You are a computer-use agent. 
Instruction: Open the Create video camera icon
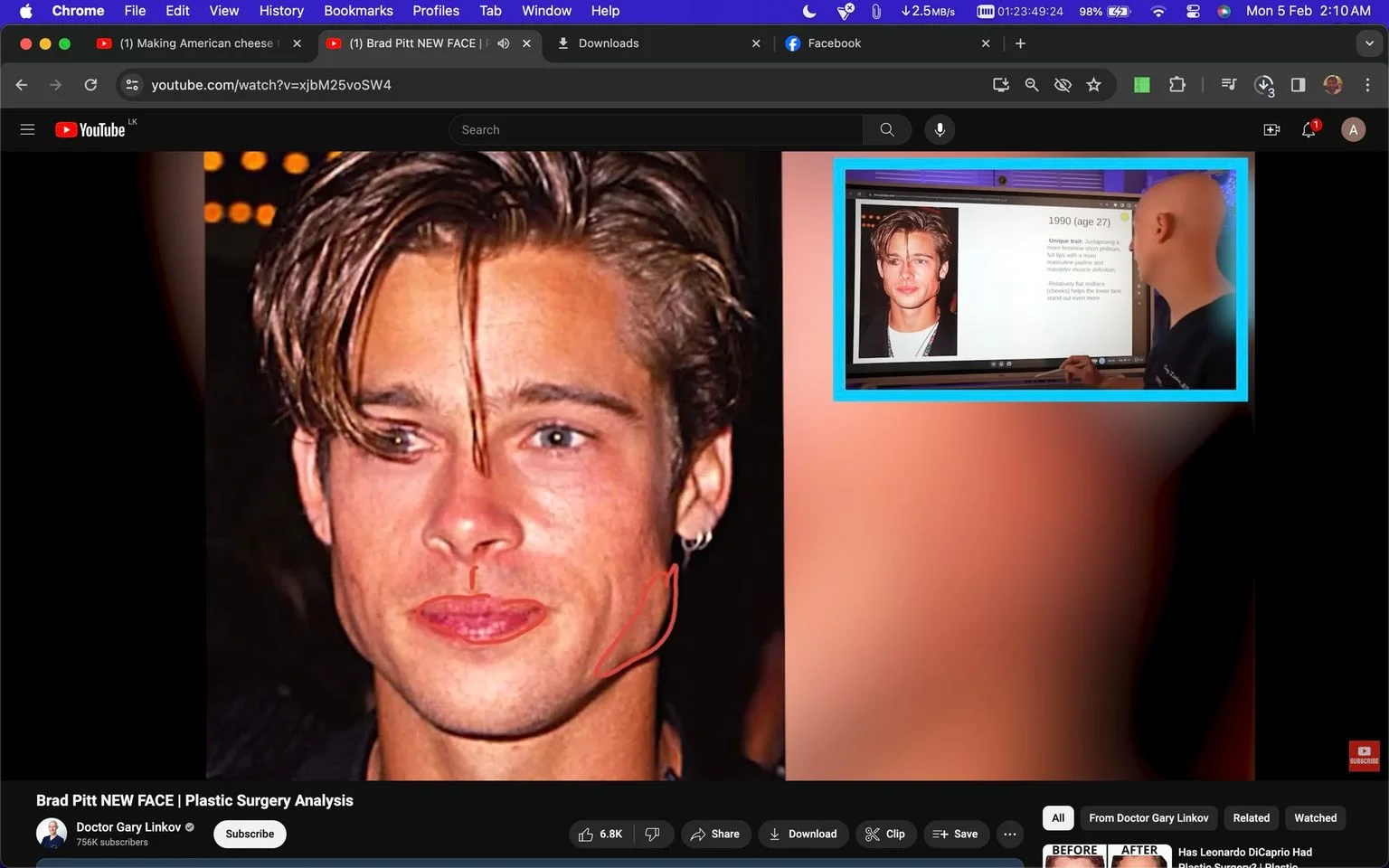(1271, 129)
